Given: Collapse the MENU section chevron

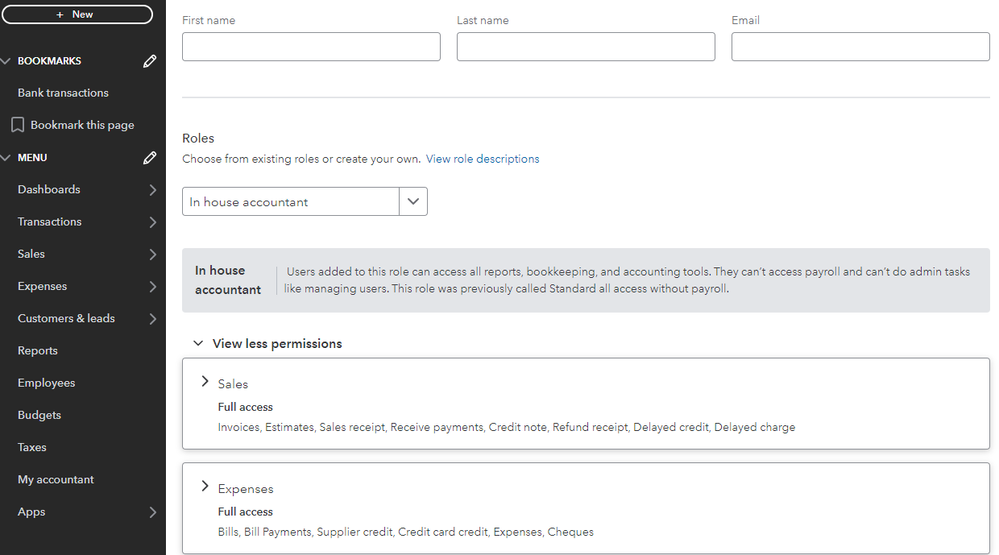Looking at the screenshot, I should pos(6,158).
